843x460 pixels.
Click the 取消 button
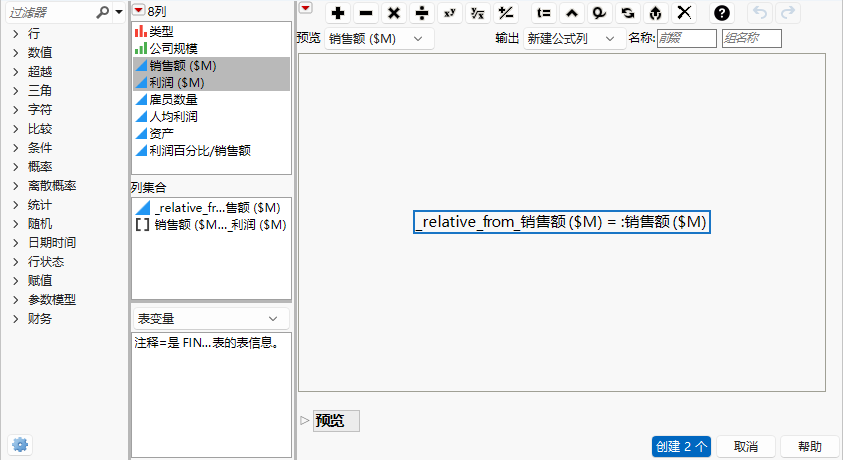746,447
